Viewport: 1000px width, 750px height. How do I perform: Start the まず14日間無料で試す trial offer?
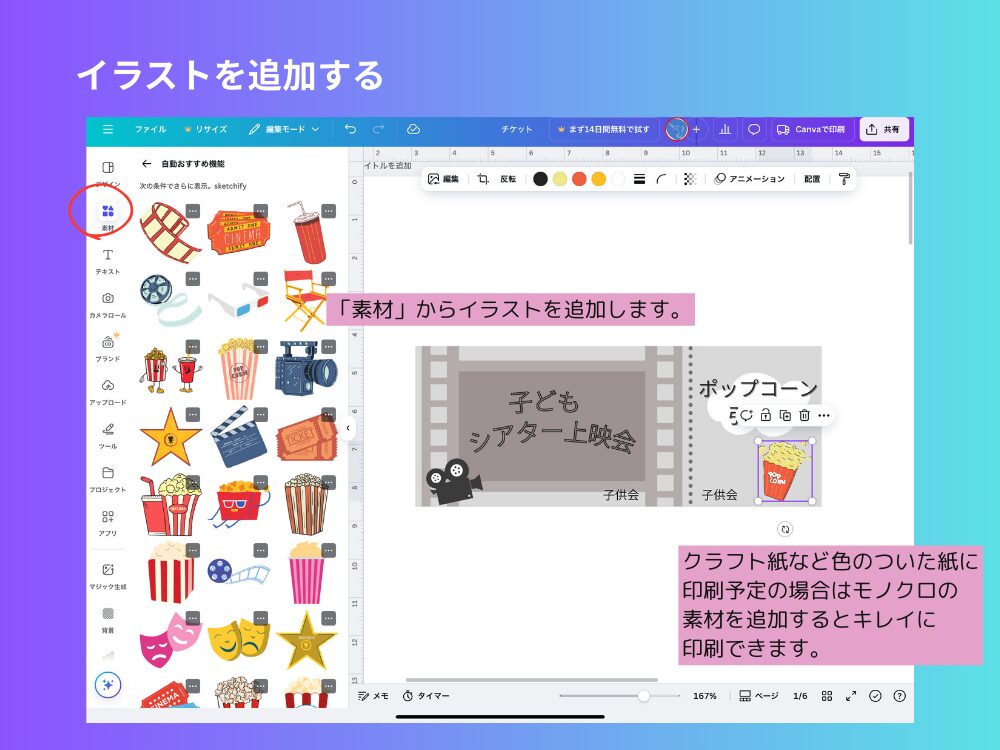[x=606, y=128]
